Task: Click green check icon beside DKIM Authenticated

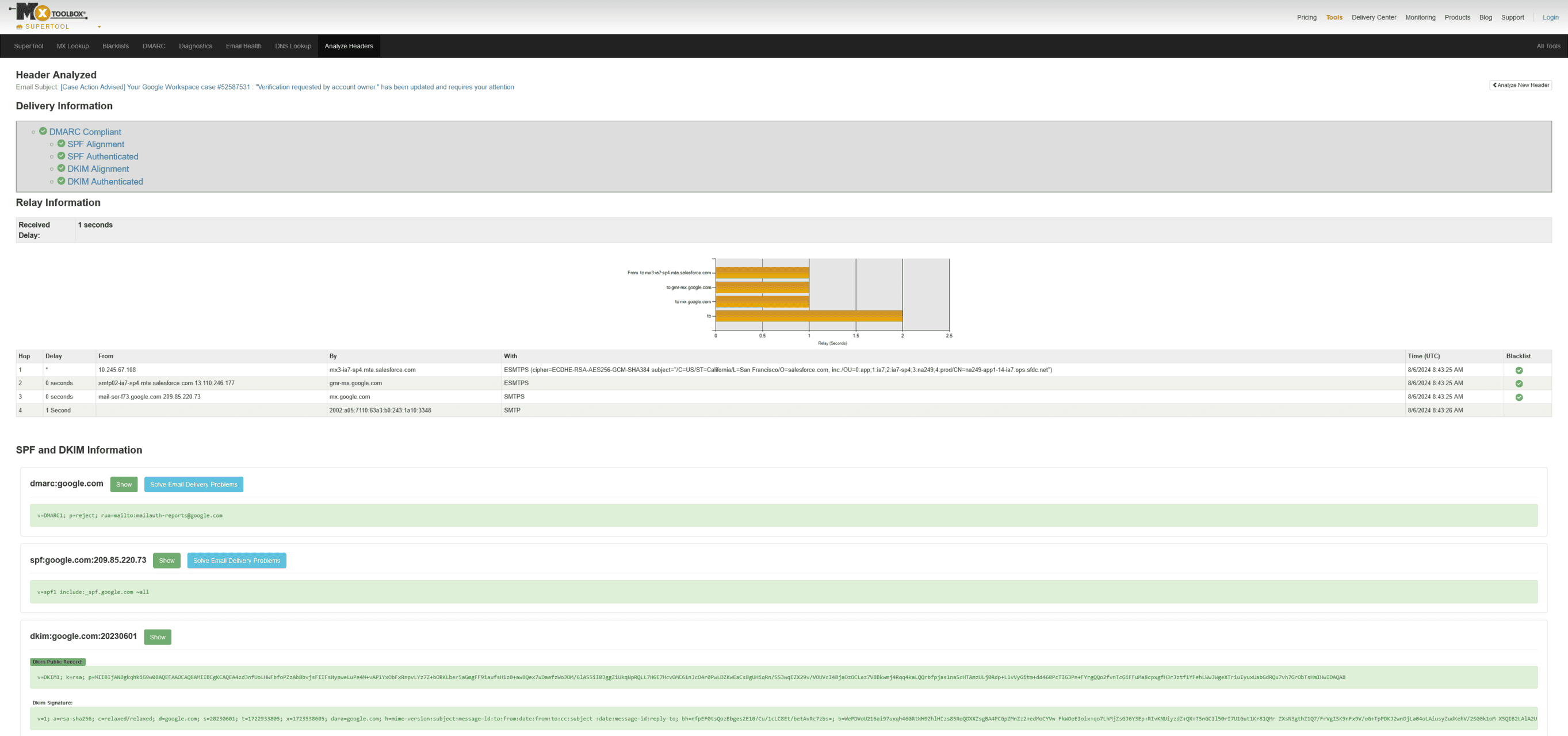Action: tap(62, 181)
